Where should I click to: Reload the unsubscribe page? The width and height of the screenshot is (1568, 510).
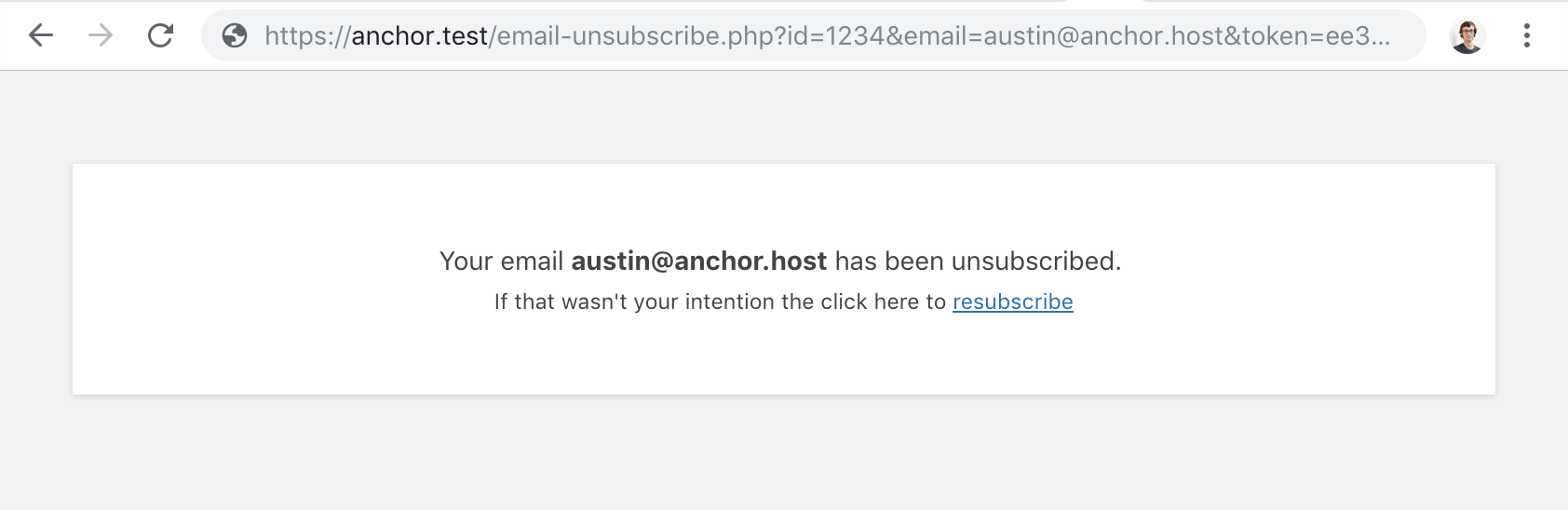pyautogui.click(x=161, y=35)
